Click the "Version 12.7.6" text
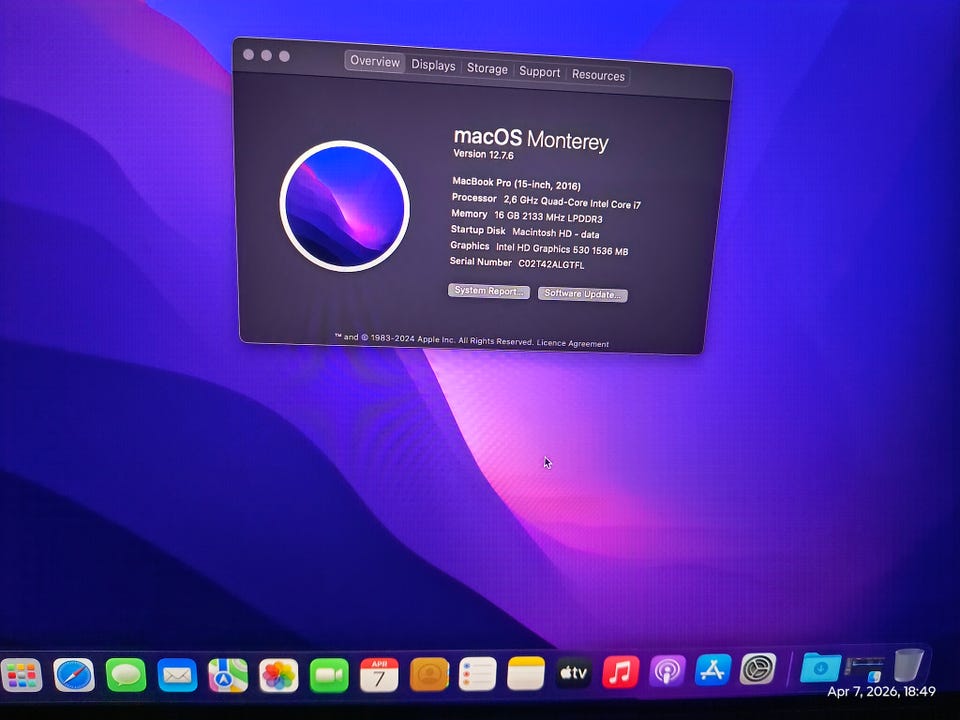 (x=483, y=154)
